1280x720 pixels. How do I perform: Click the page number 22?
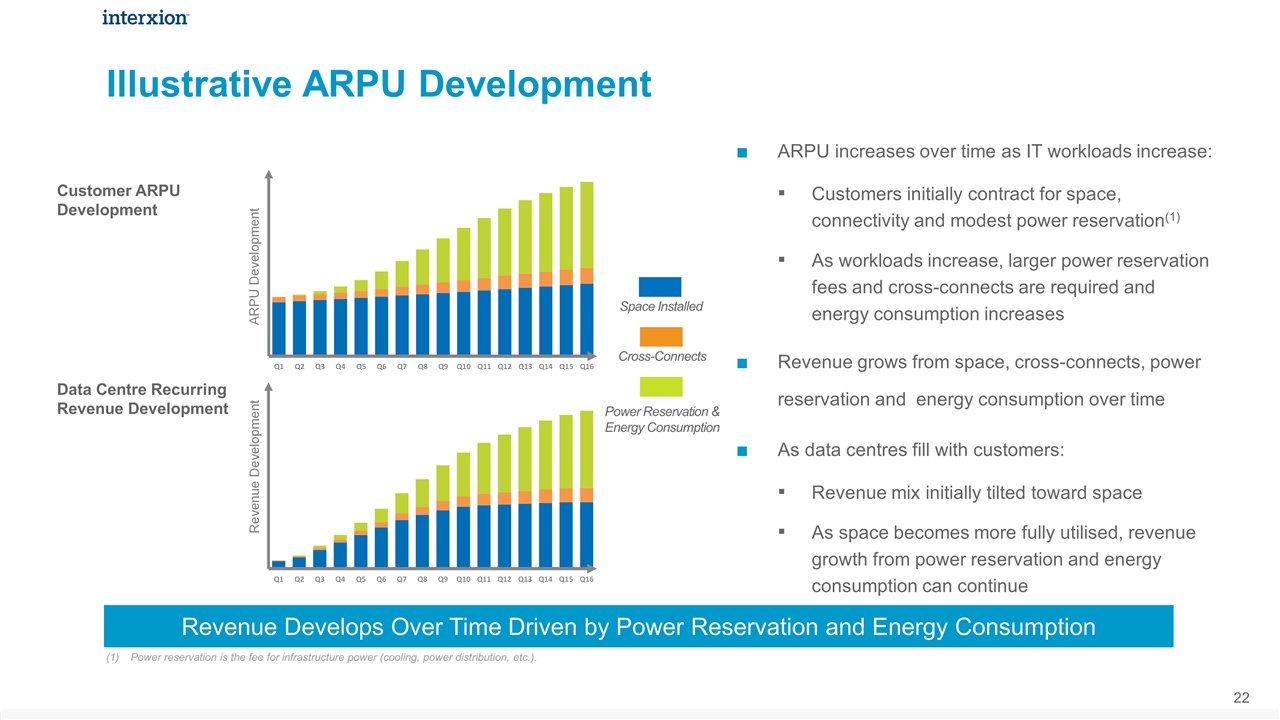pyautogui.click(x=1241, y=696)
